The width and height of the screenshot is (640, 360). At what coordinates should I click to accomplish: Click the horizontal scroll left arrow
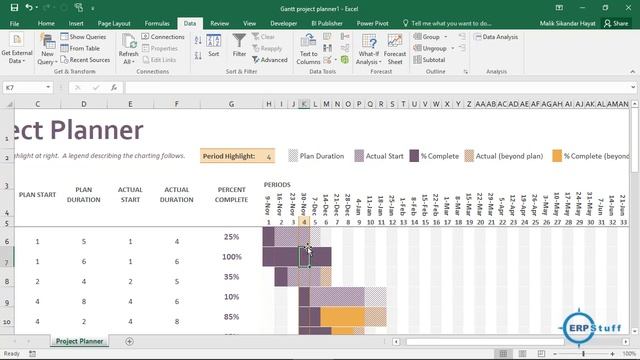(x=396, y=342)
